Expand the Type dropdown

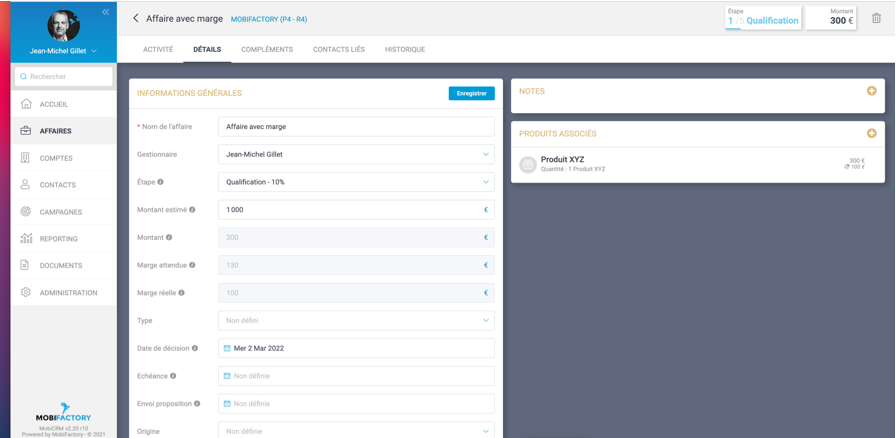pos(355,321)
